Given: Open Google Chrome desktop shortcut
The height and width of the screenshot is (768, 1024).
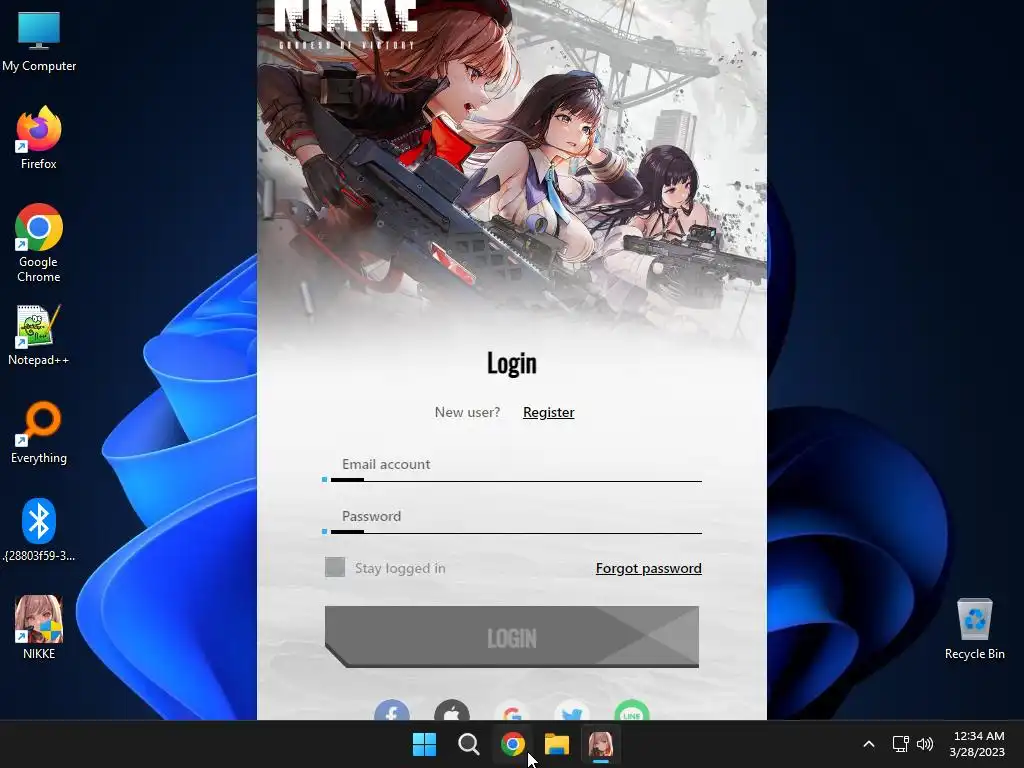Looking at the screenshot, I should click(x=39, y=243).
